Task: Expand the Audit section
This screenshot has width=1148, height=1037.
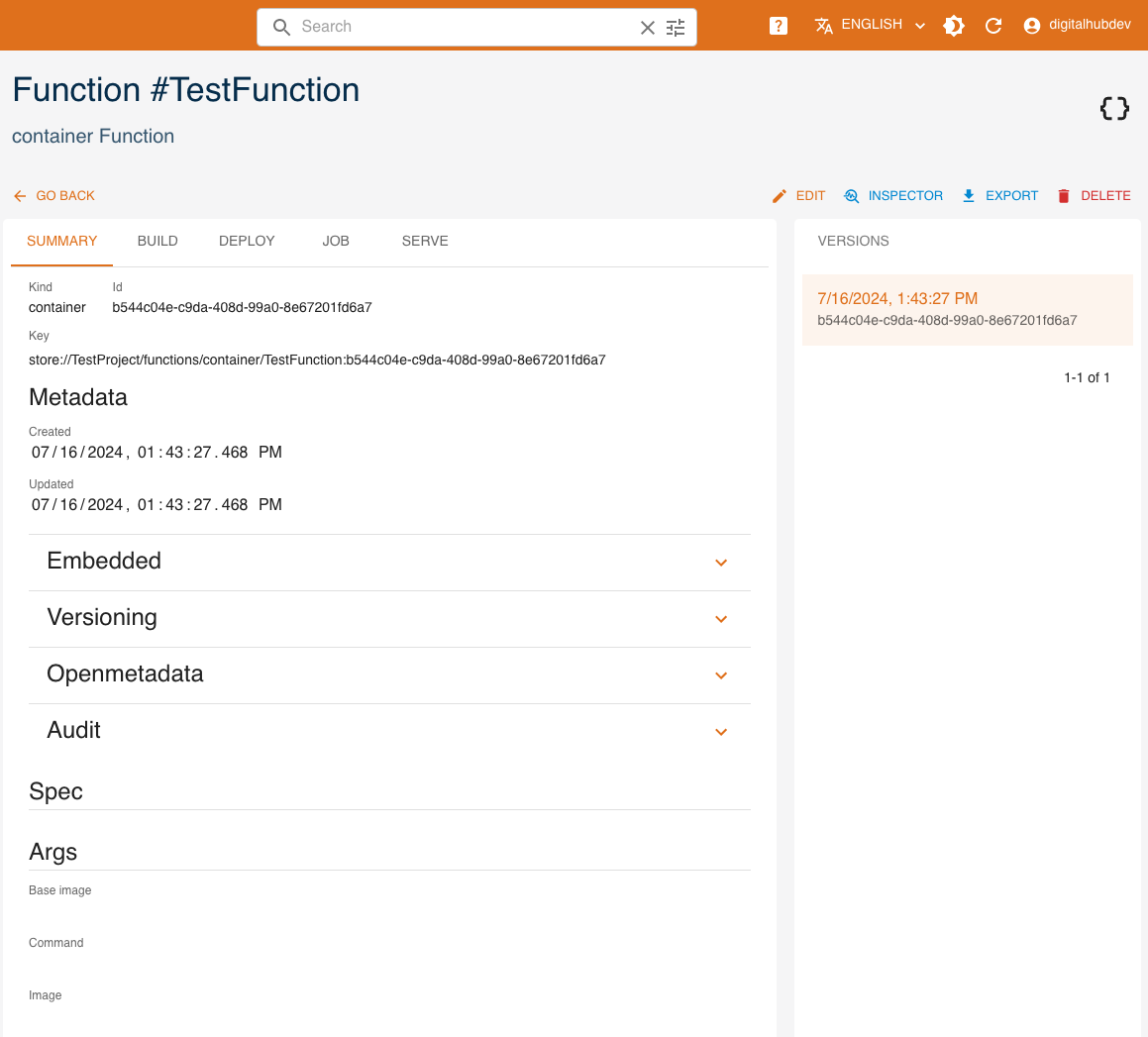Action: (721, 732)
